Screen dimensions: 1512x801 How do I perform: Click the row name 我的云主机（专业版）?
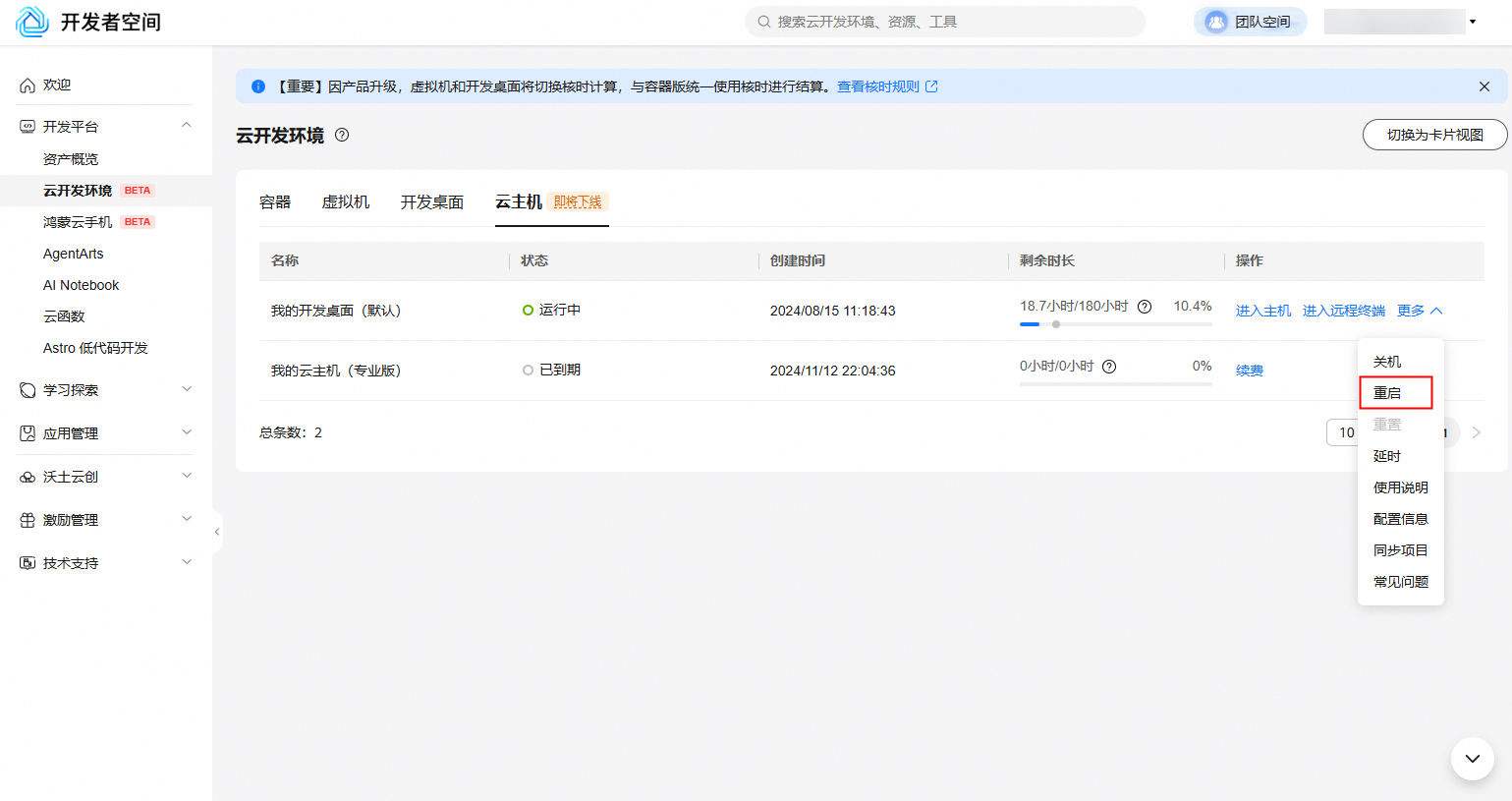tap(337, 371)
